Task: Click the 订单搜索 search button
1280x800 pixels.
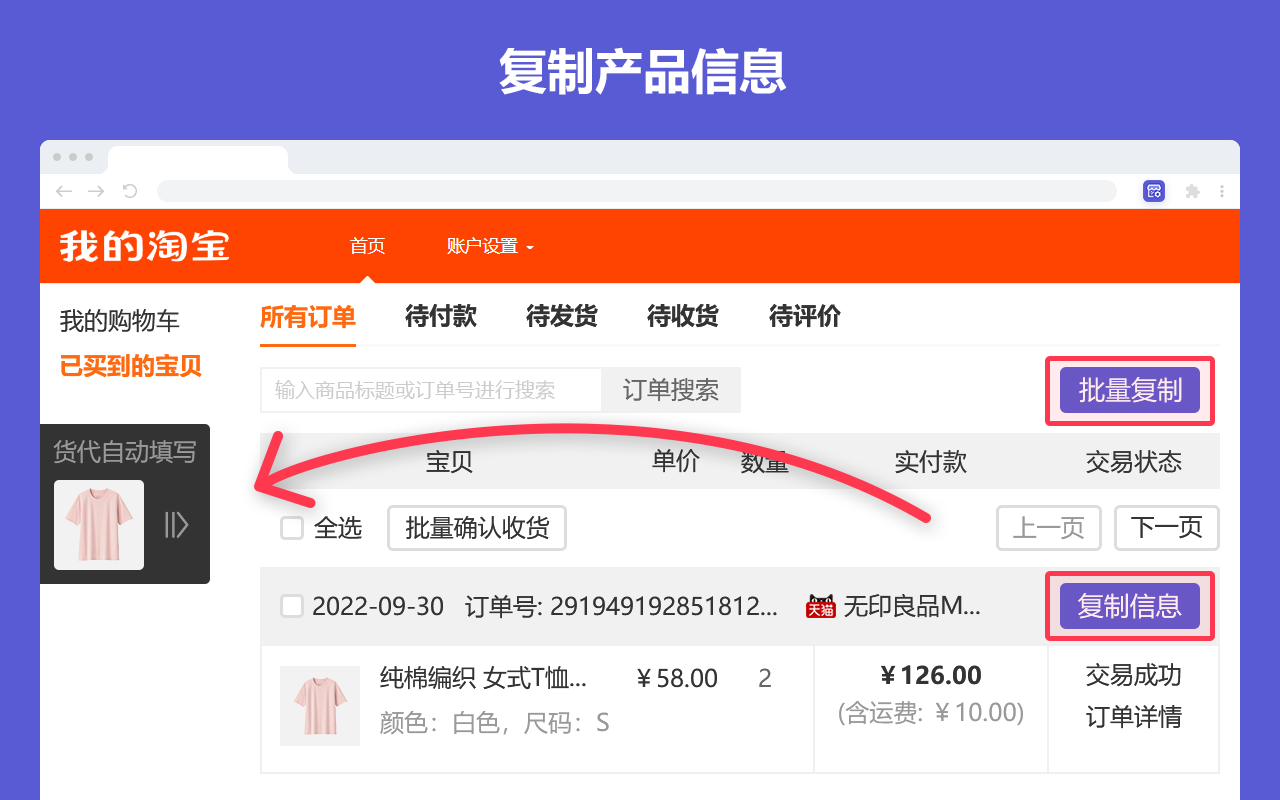Action: tap(670, 390)
